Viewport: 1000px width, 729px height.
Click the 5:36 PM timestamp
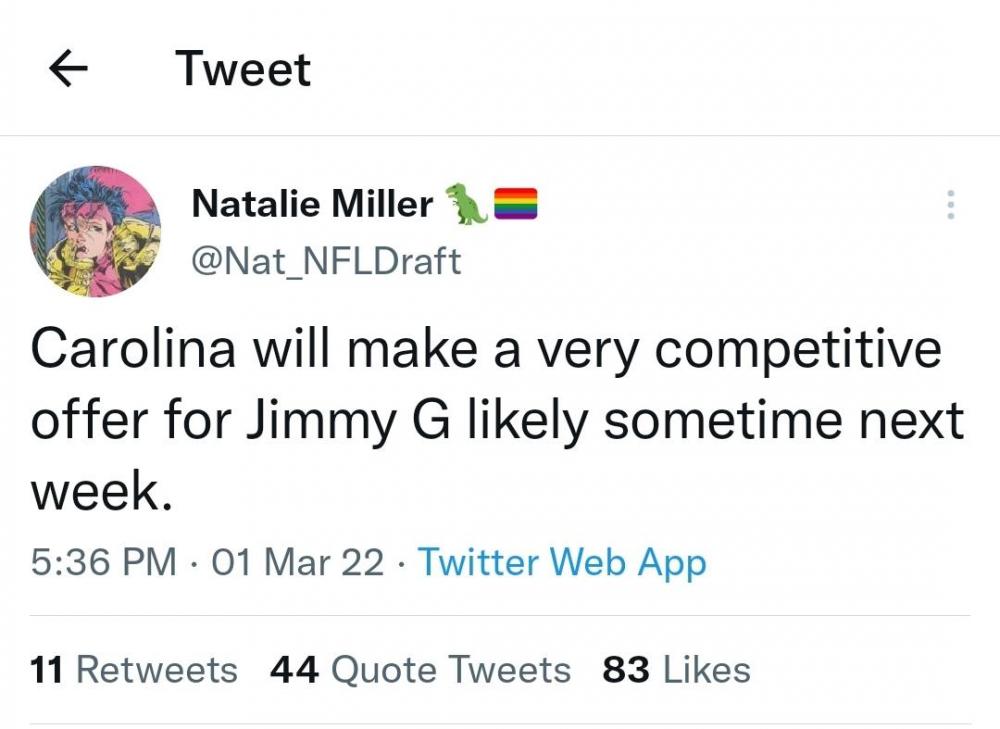tap(103, 562)
